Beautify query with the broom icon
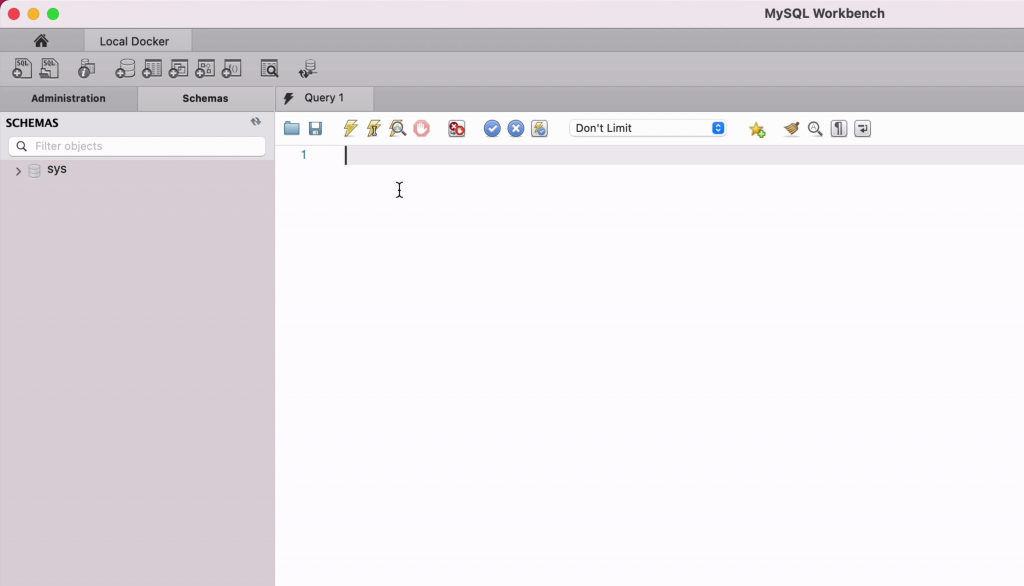 point(791,128)
